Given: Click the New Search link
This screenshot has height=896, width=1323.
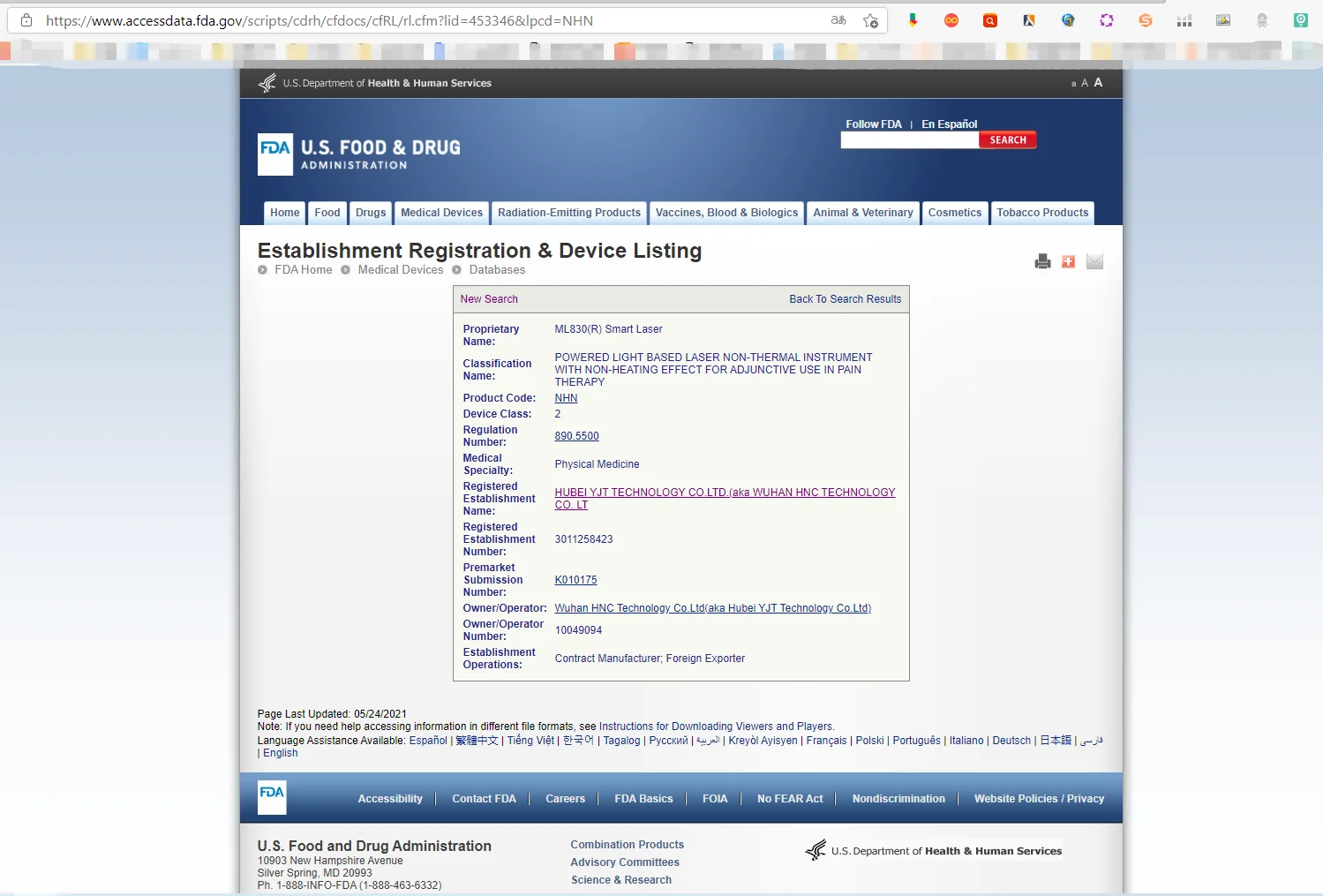Looking at the screenshot, I should (489, 299).
